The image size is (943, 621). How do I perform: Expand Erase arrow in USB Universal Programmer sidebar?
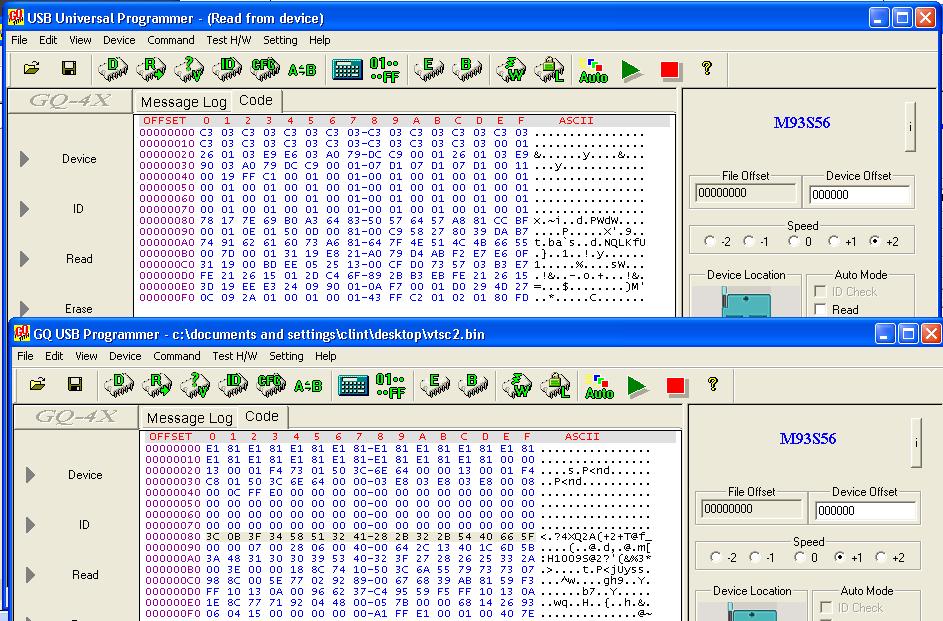pos(25,308)
